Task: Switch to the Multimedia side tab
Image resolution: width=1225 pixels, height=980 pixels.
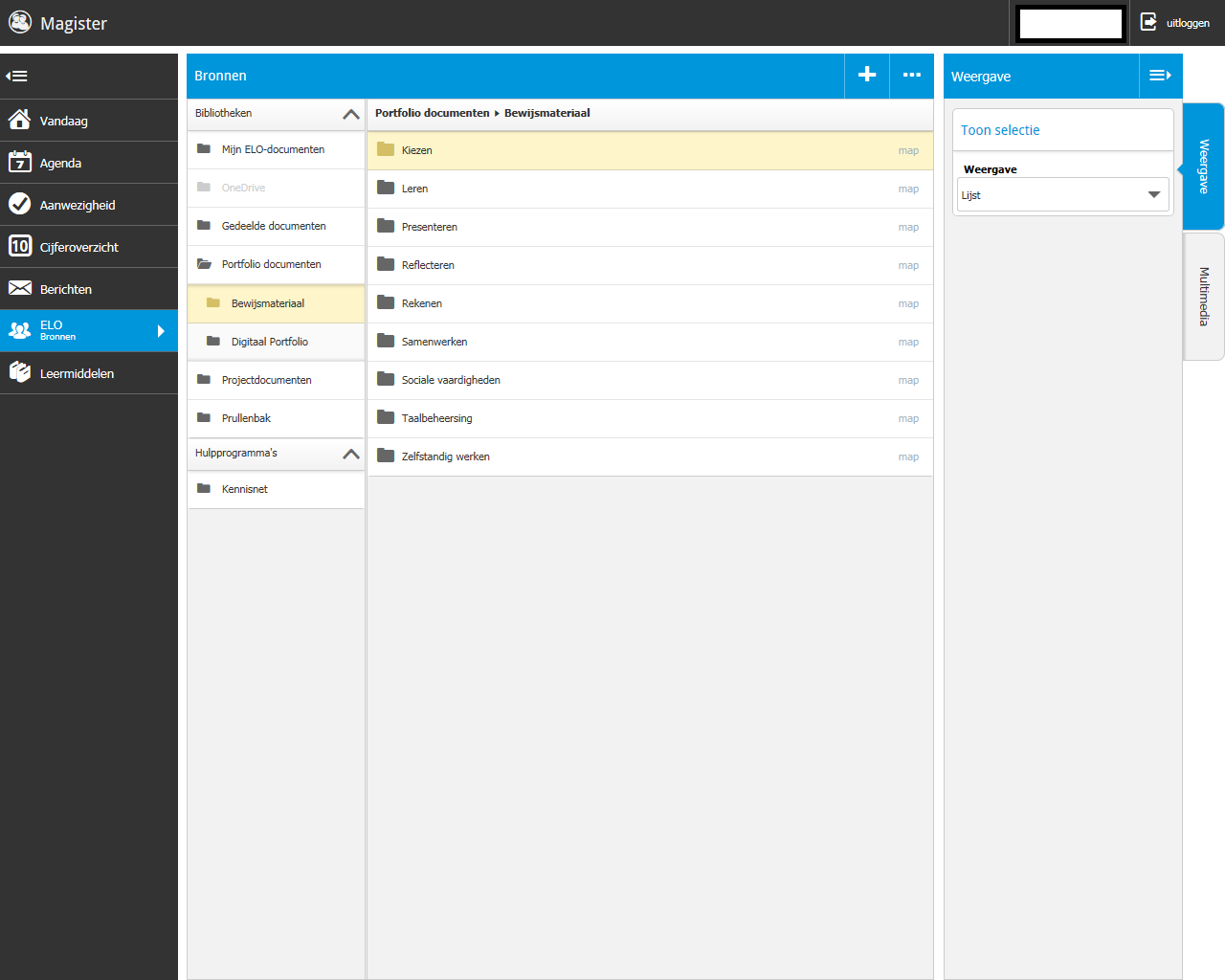Action: tap(1204, 297)
